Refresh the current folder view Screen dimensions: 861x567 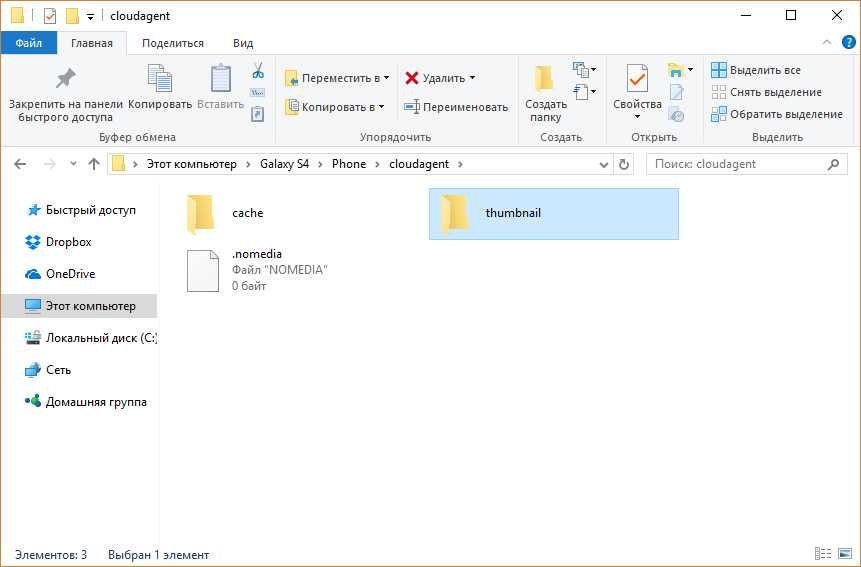tap(625, 164)
